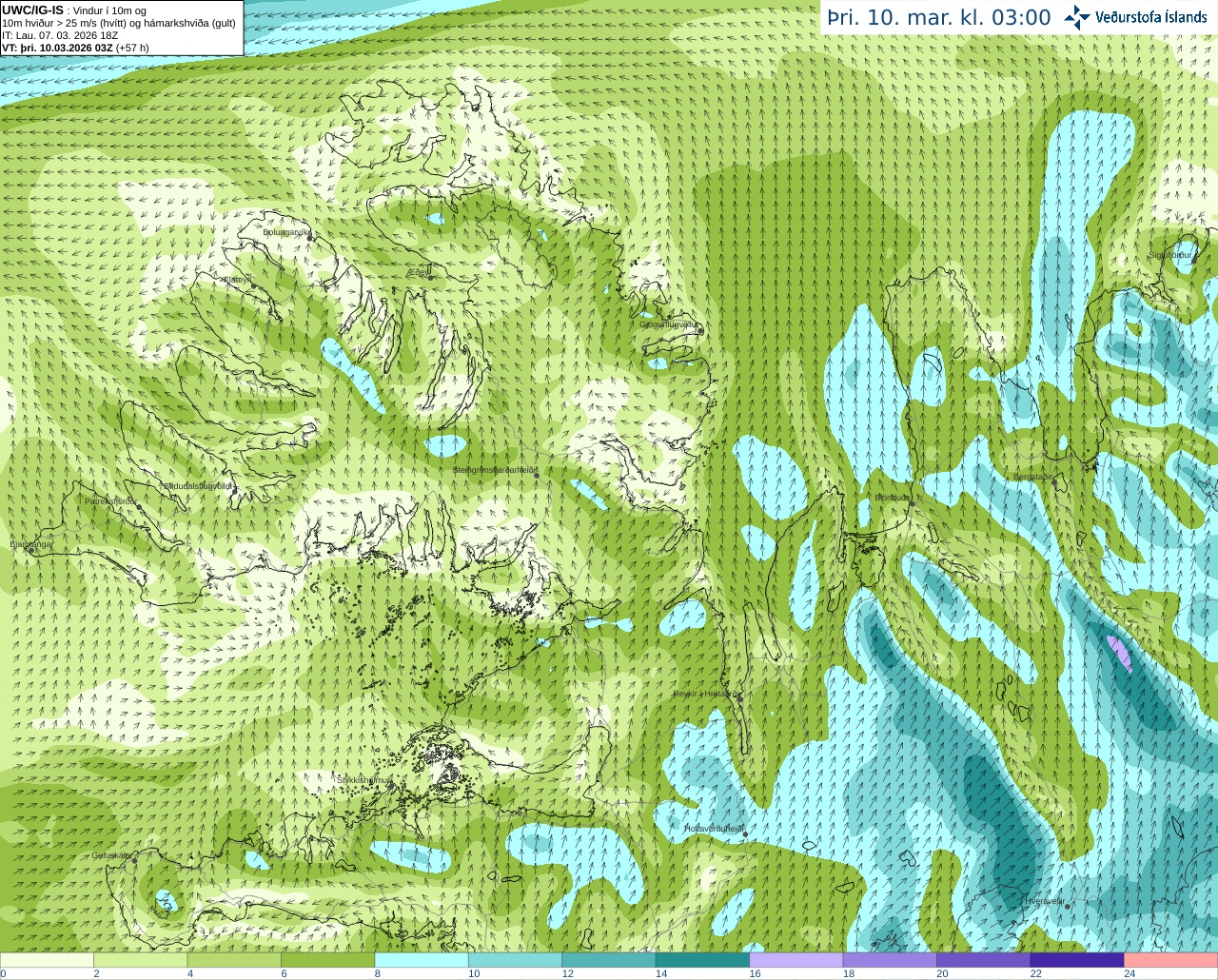
Task: Select the 4–6 m/s green legend swatch
Action: [234, 960]
